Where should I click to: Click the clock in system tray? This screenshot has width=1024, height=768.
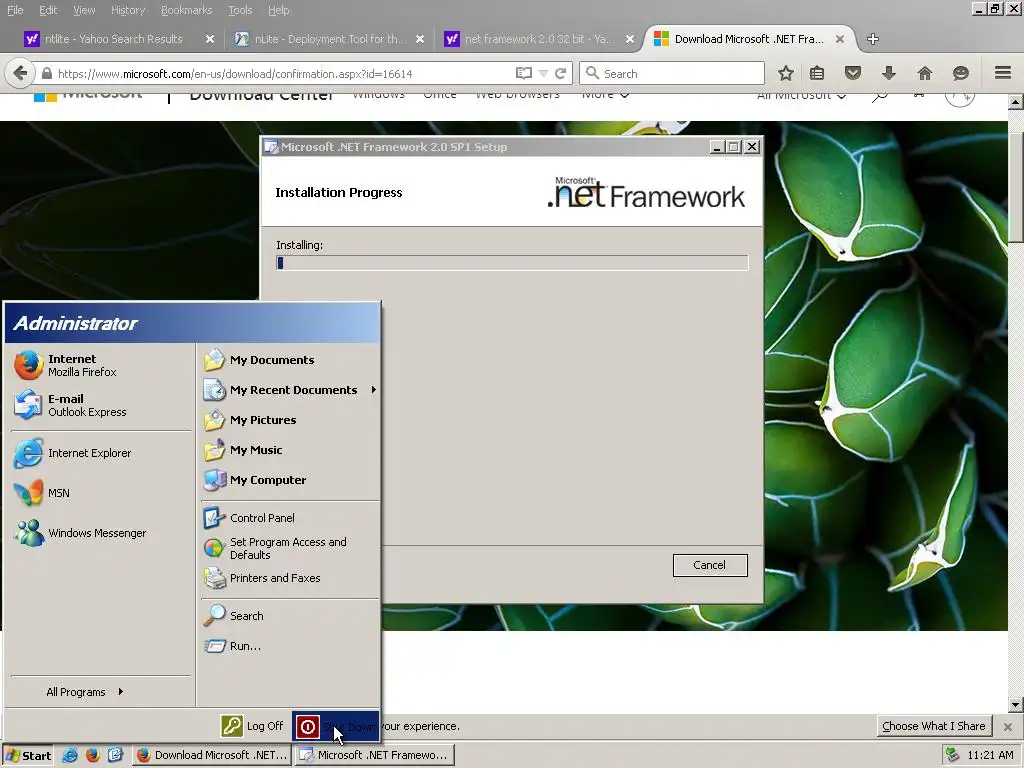991,756
